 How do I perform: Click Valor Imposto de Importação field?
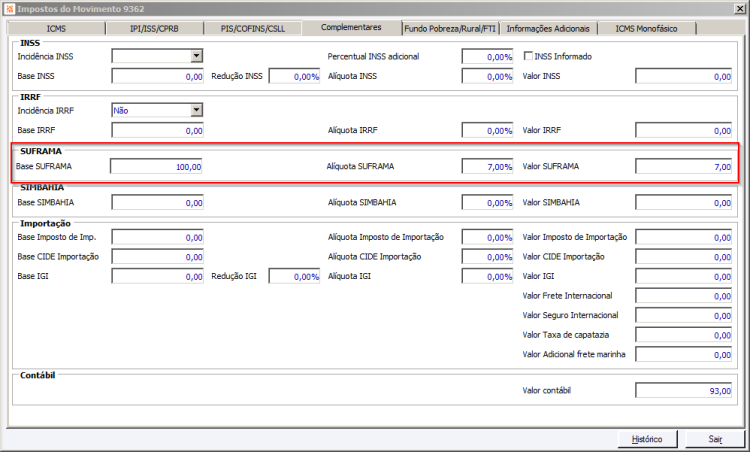[x=684, y=237]
